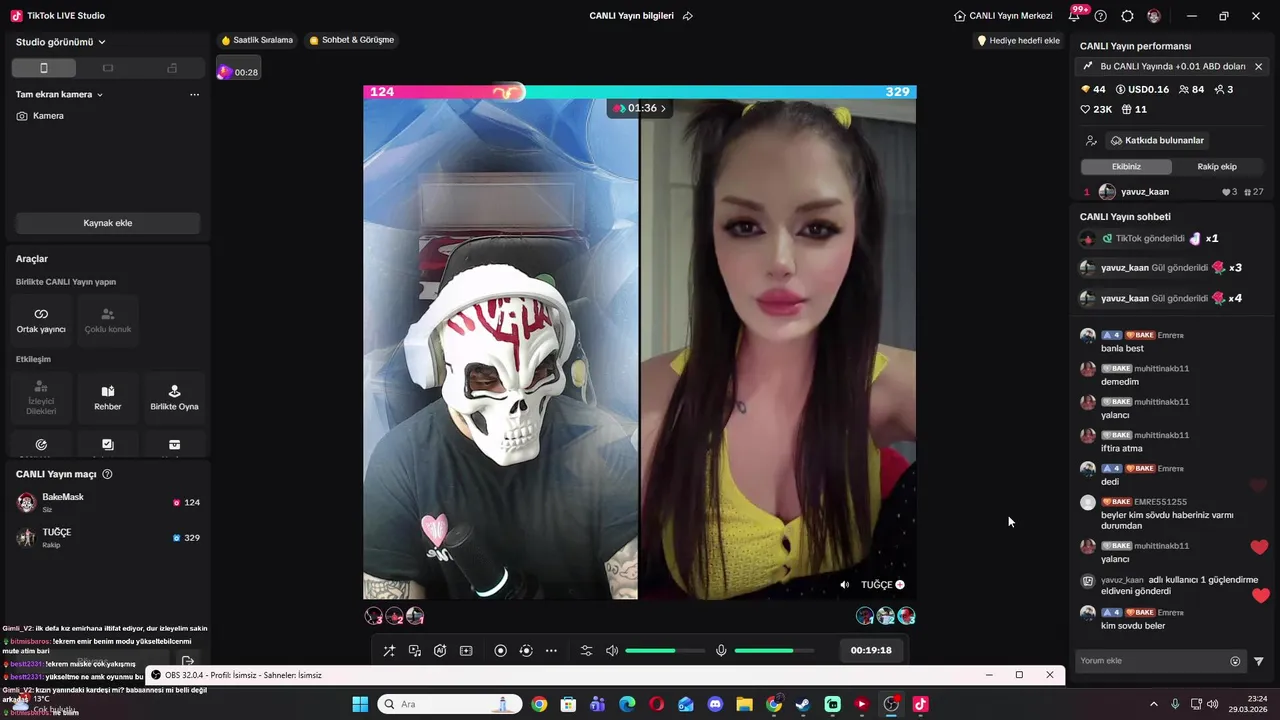Click the Katkıda bulunanlar button
Image resolution: width=1280 pixels, height=720 pixels.
1157,140
